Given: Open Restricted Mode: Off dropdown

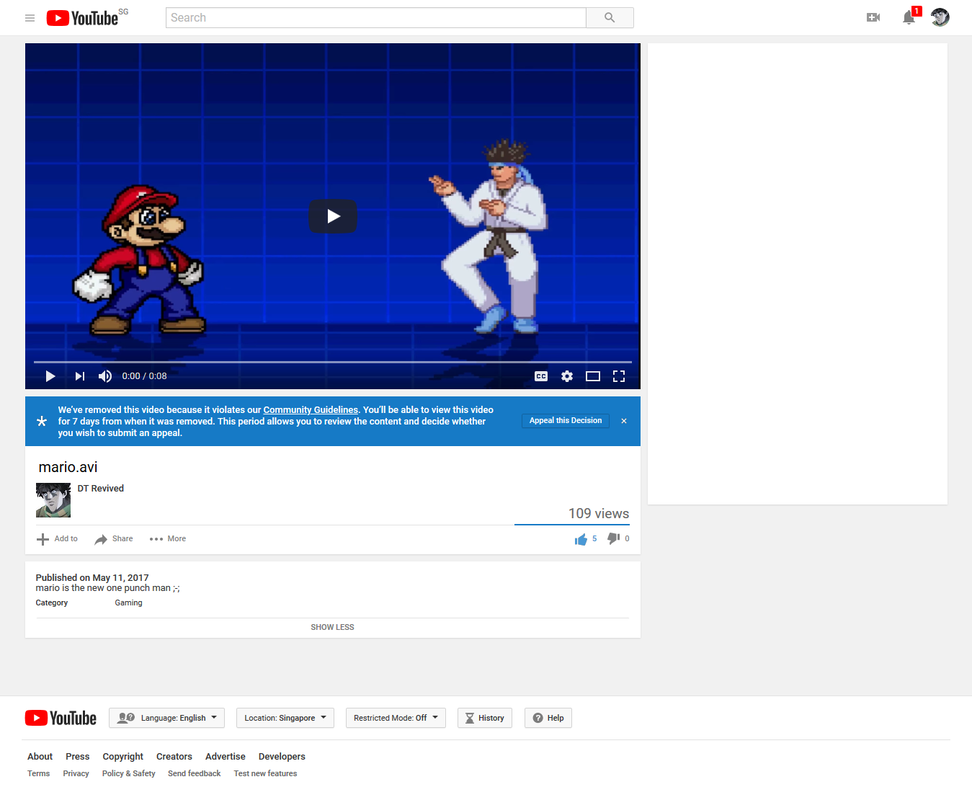Looking at the screenshot, I should tap(395, 718).
